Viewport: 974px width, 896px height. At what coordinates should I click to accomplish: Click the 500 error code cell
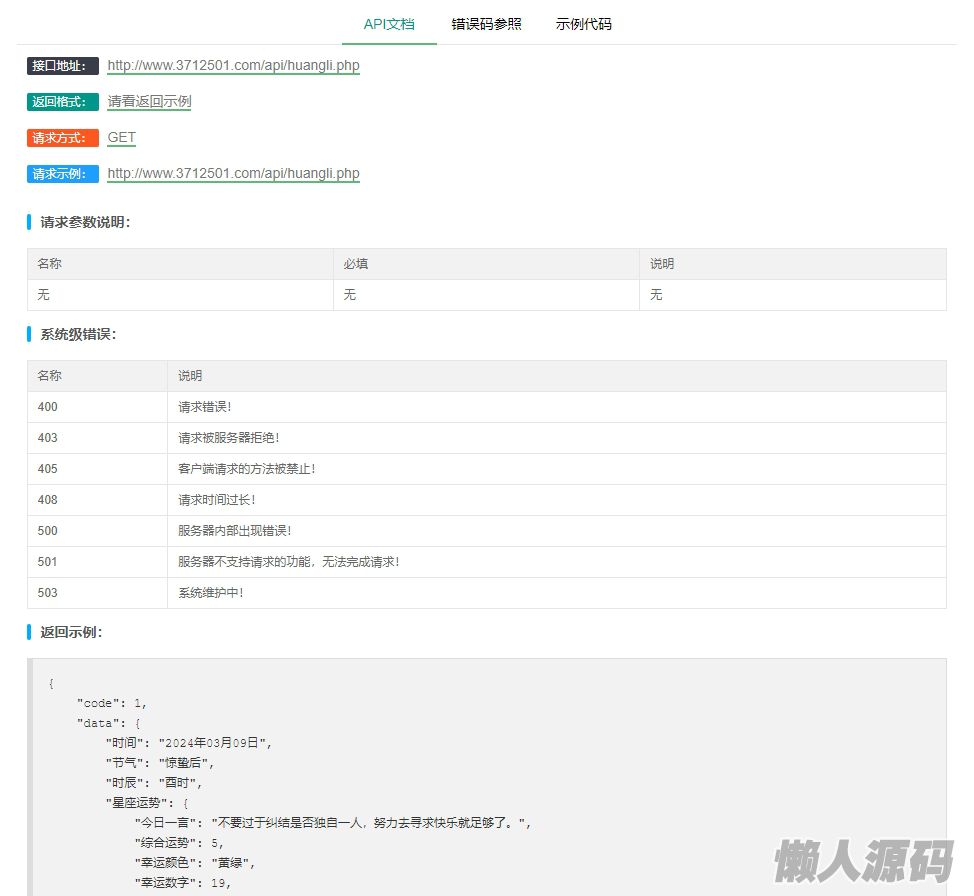click(x=96, y=531)
